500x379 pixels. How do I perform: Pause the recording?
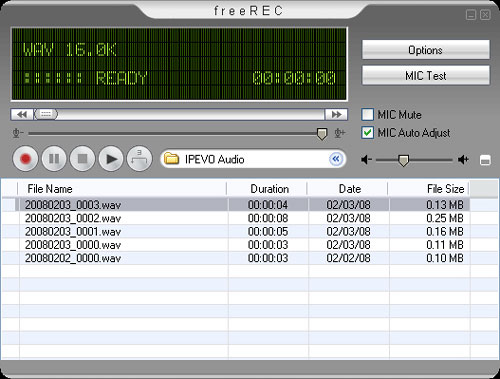(54, 159)
